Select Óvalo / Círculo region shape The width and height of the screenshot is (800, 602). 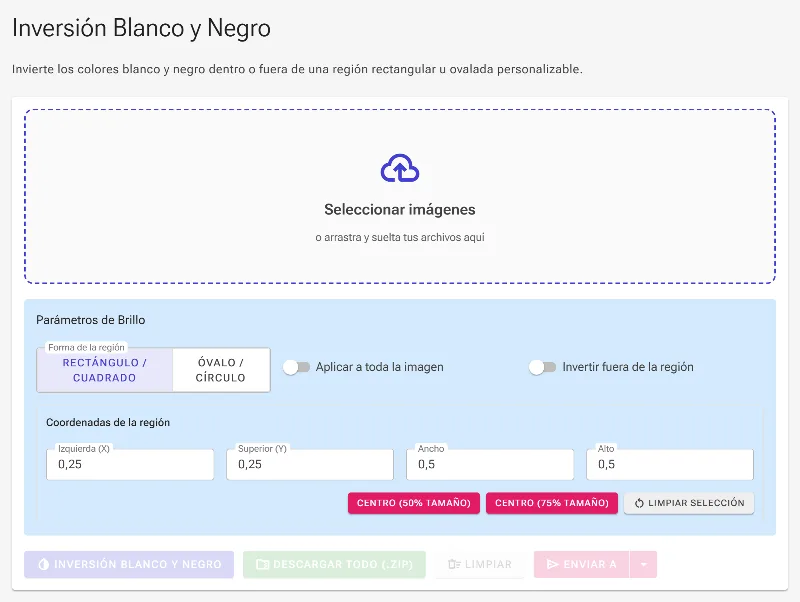[221, 370]
